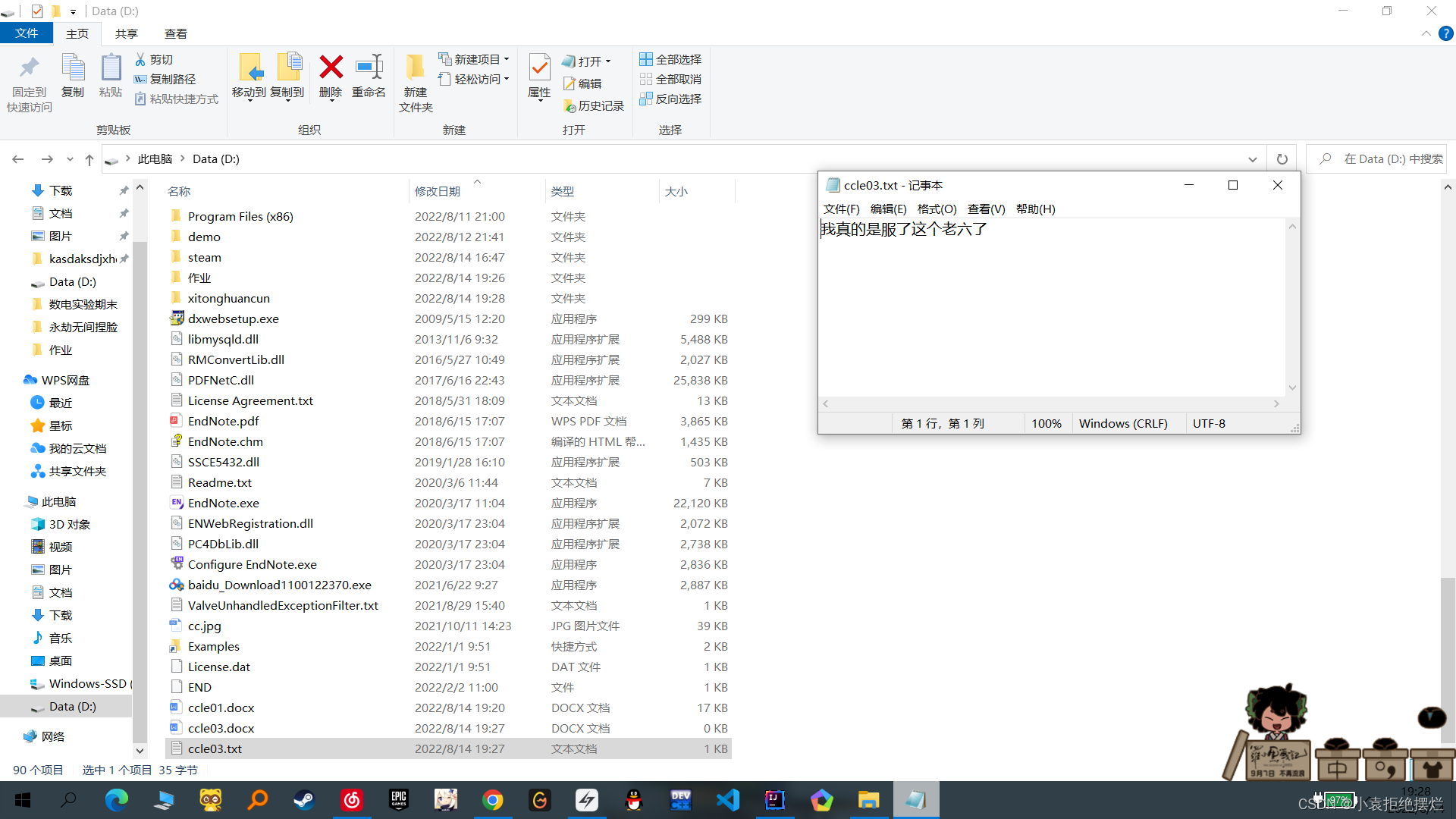Image resolution: width=1456 pixels, height=819 pixels.
Task: Open Steam from the taskbar
Action: 305,799
